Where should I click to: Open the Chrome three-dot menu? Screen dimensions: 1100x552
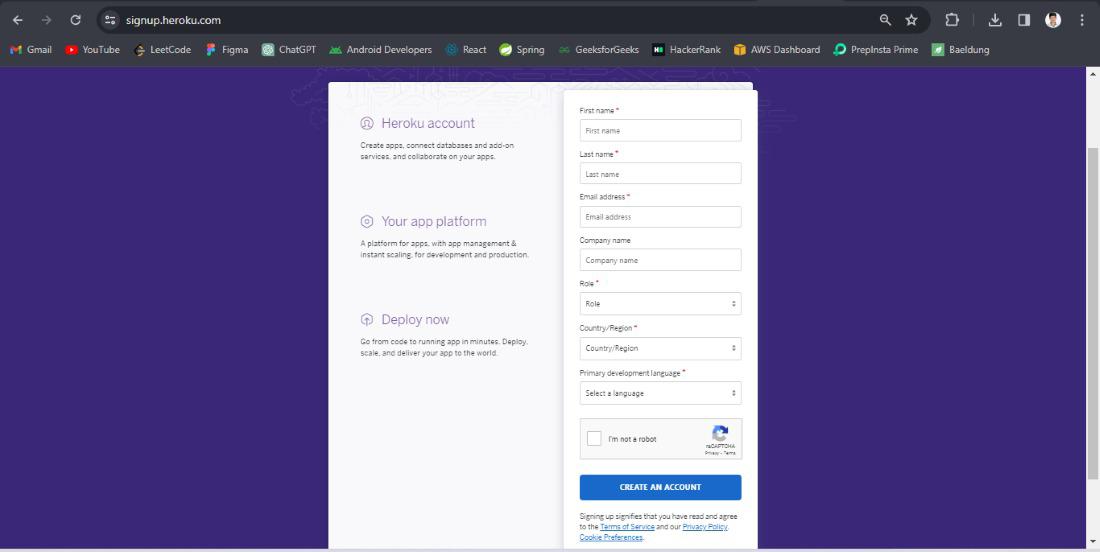[x=1082, y=20]
